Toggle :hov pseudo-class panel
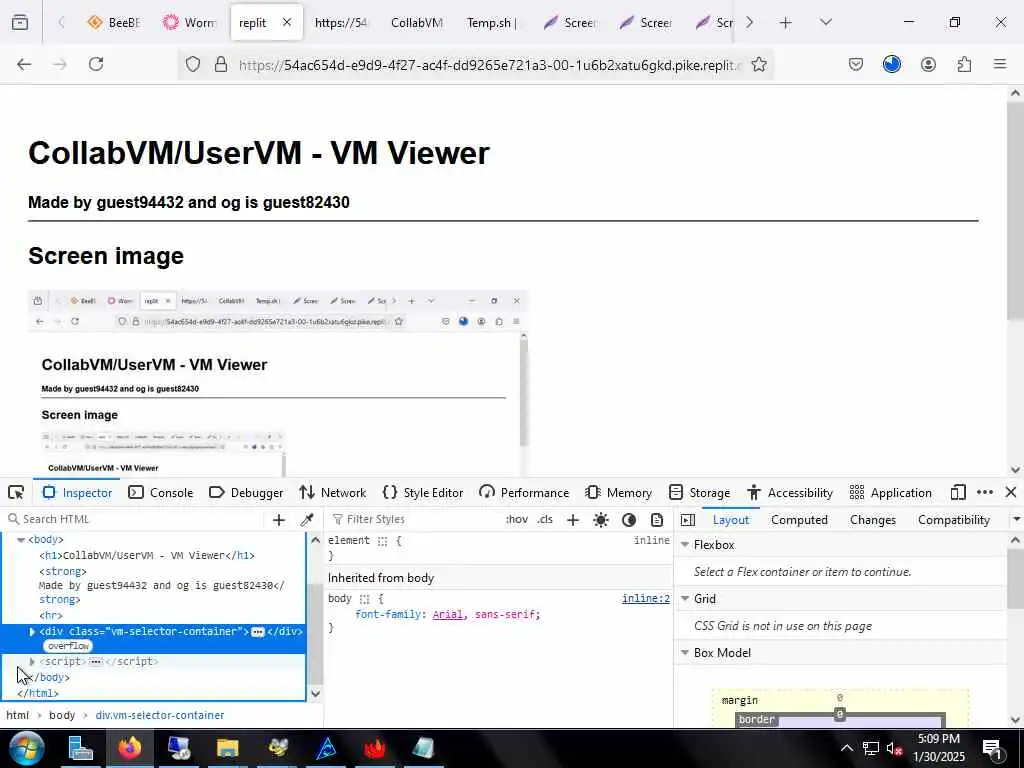Image resolution: width=1024 pixels, height=768 pixels. coord(517,519)
